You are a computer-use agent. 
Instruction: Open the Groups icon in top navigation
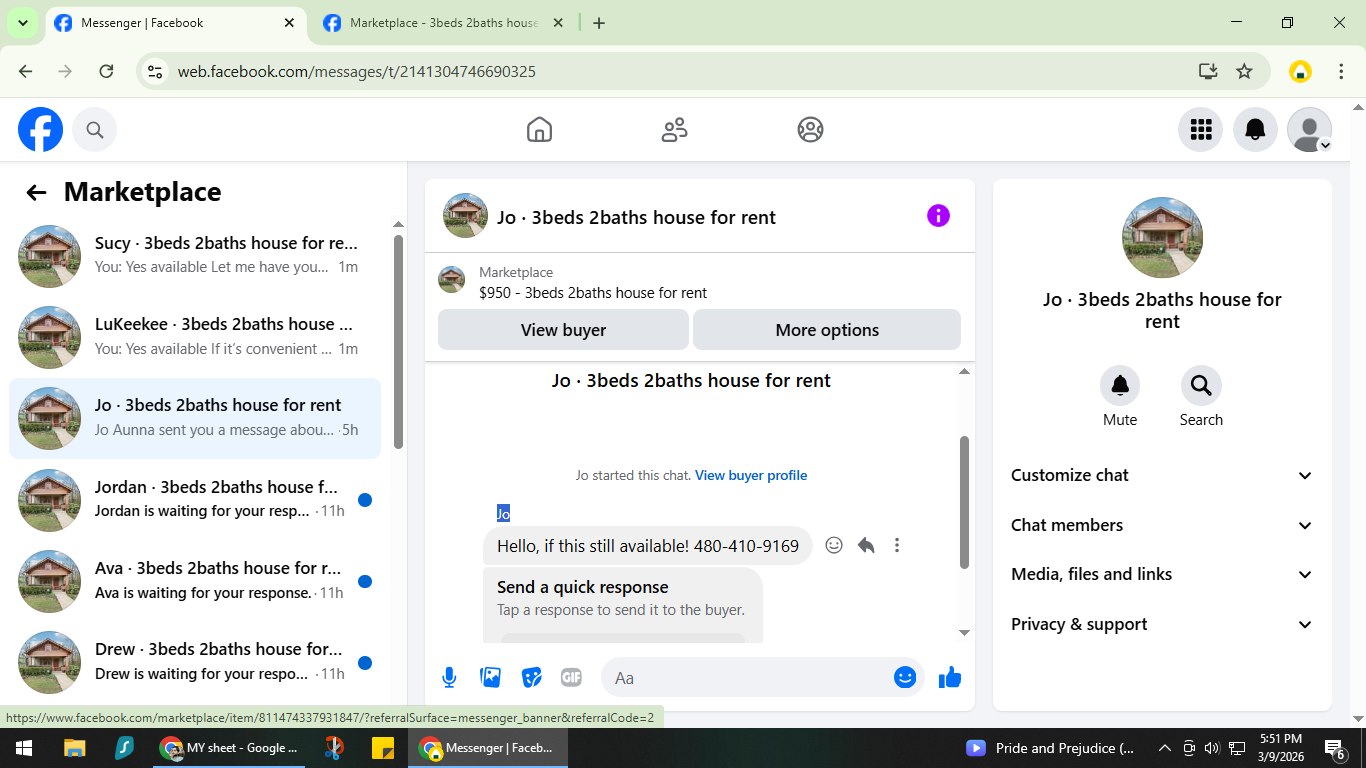pyautogui.click(x=810, y=130)
